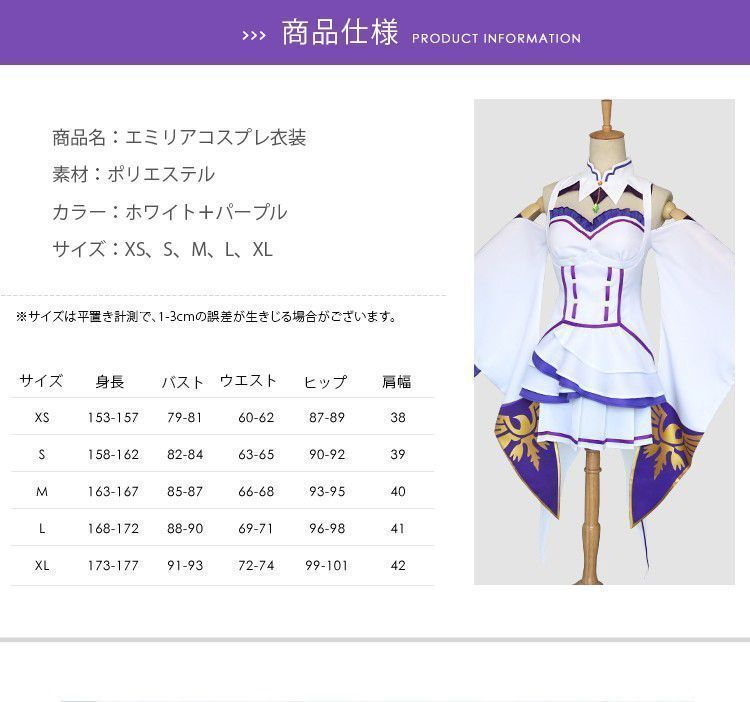This screenshot has width=750, height=702.
Task: Click bust value 79-81
Action: pos(185,417)
